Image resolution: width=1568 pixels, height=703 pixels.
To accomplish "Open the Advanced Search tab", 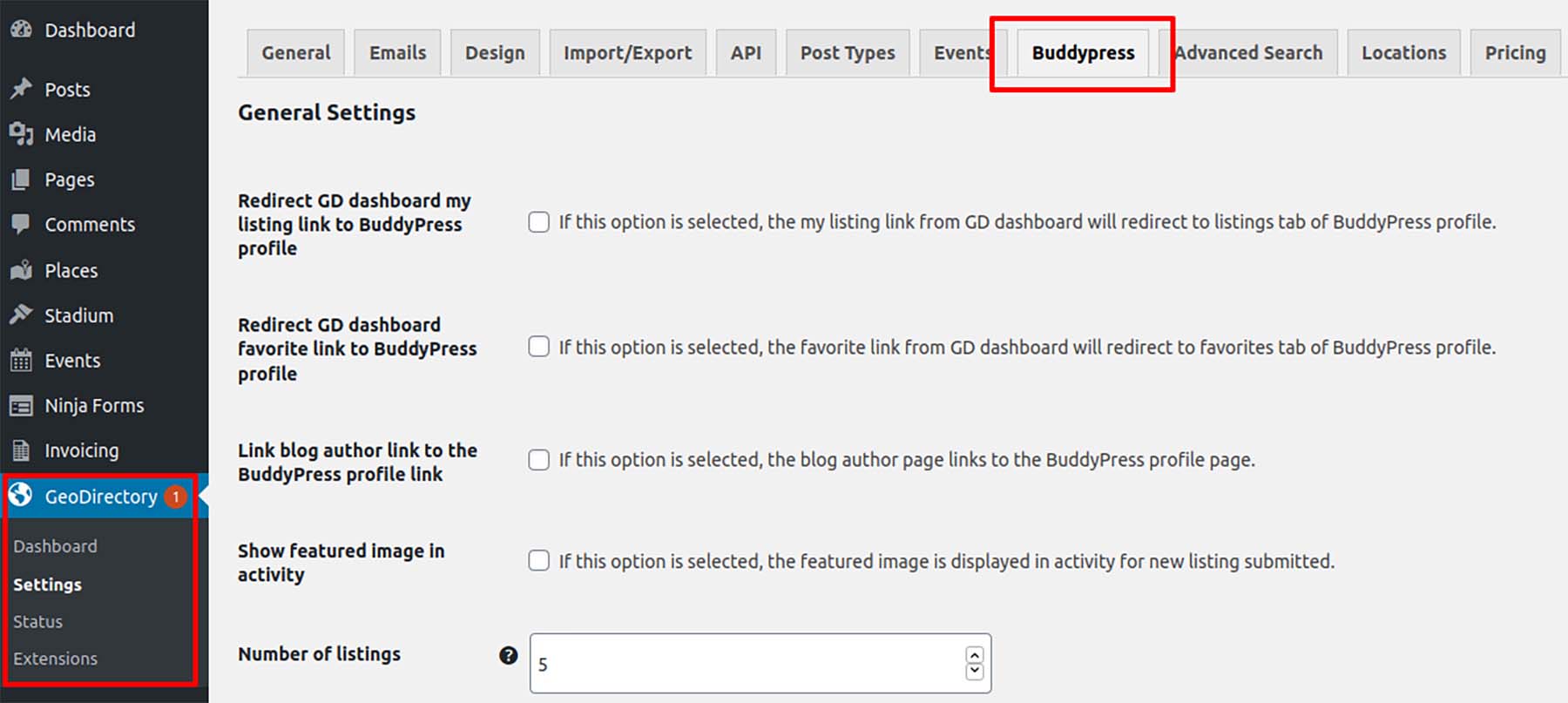I will pyautogui.click(x=1248, y=53).
